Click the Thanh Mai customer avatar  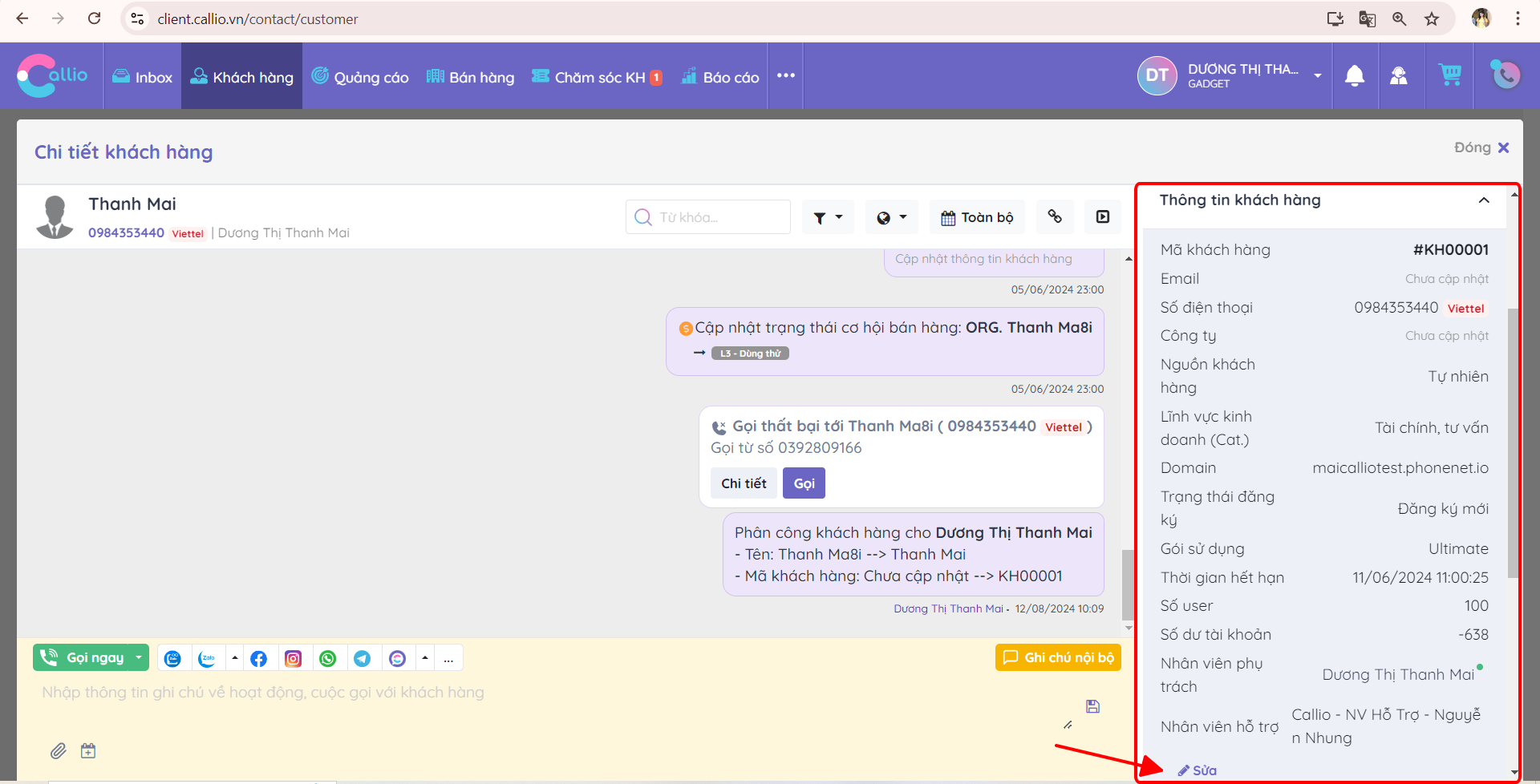[x=55, y=217]
